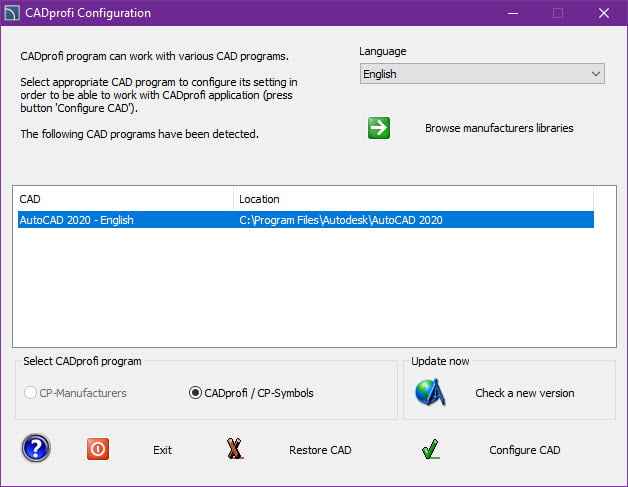628x487 pixels.
Task: Click the green checkmark Configure CAD icon
Action: tap(431, 449)
